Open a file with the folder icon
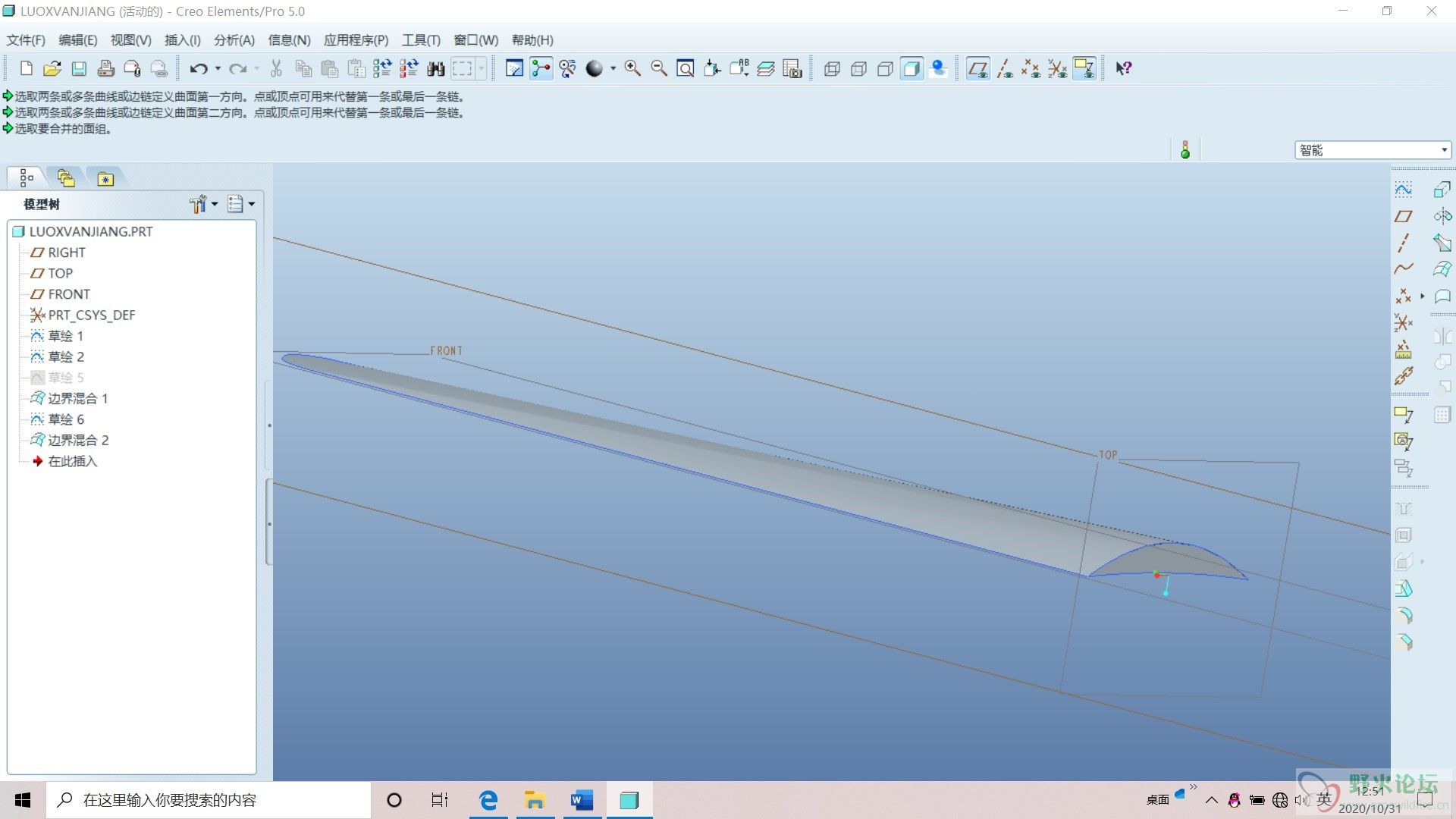The height and width of the screenshot is (819, 1456). click(x=52, y=69)
